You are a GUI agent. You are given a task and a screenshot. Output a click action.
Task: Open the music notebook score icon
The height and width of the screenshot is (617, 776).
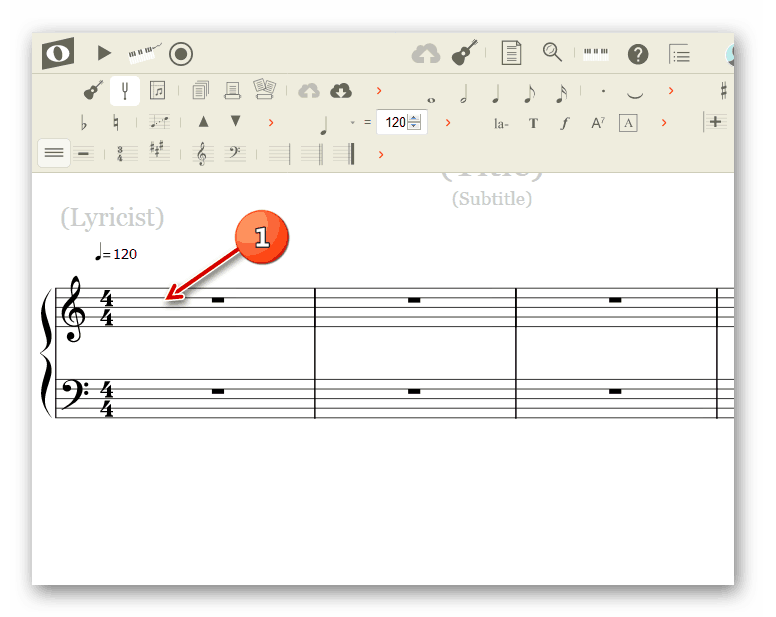coord(157,91)
